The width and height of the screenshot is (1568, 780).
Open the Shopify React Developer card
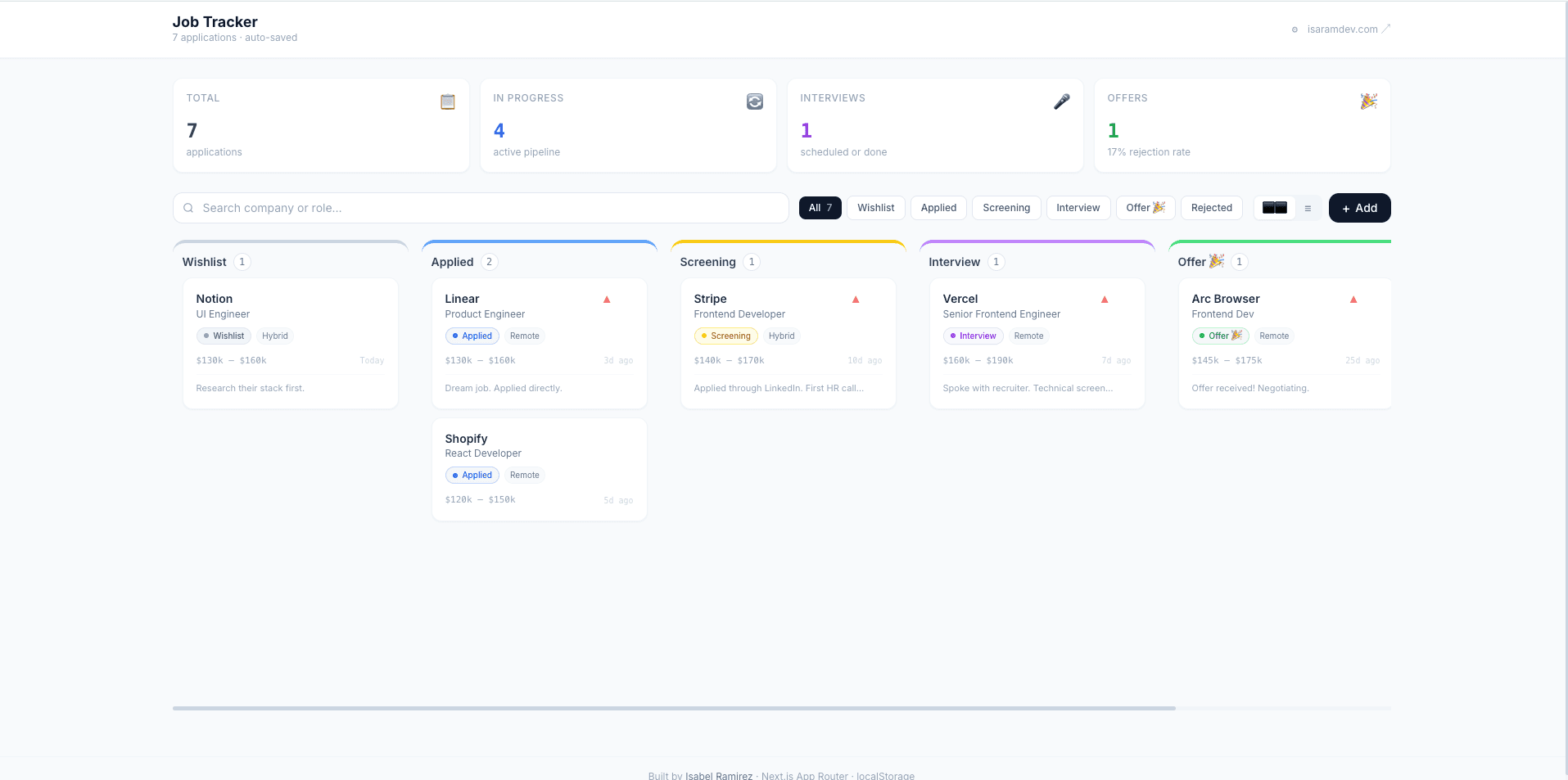(540, 469)
